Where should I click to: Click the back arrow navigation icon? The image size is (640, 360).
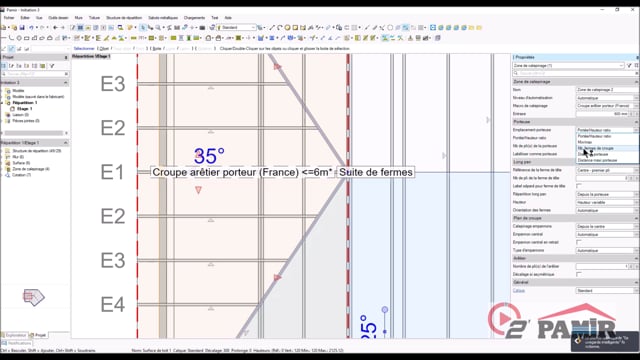[55, 28]
